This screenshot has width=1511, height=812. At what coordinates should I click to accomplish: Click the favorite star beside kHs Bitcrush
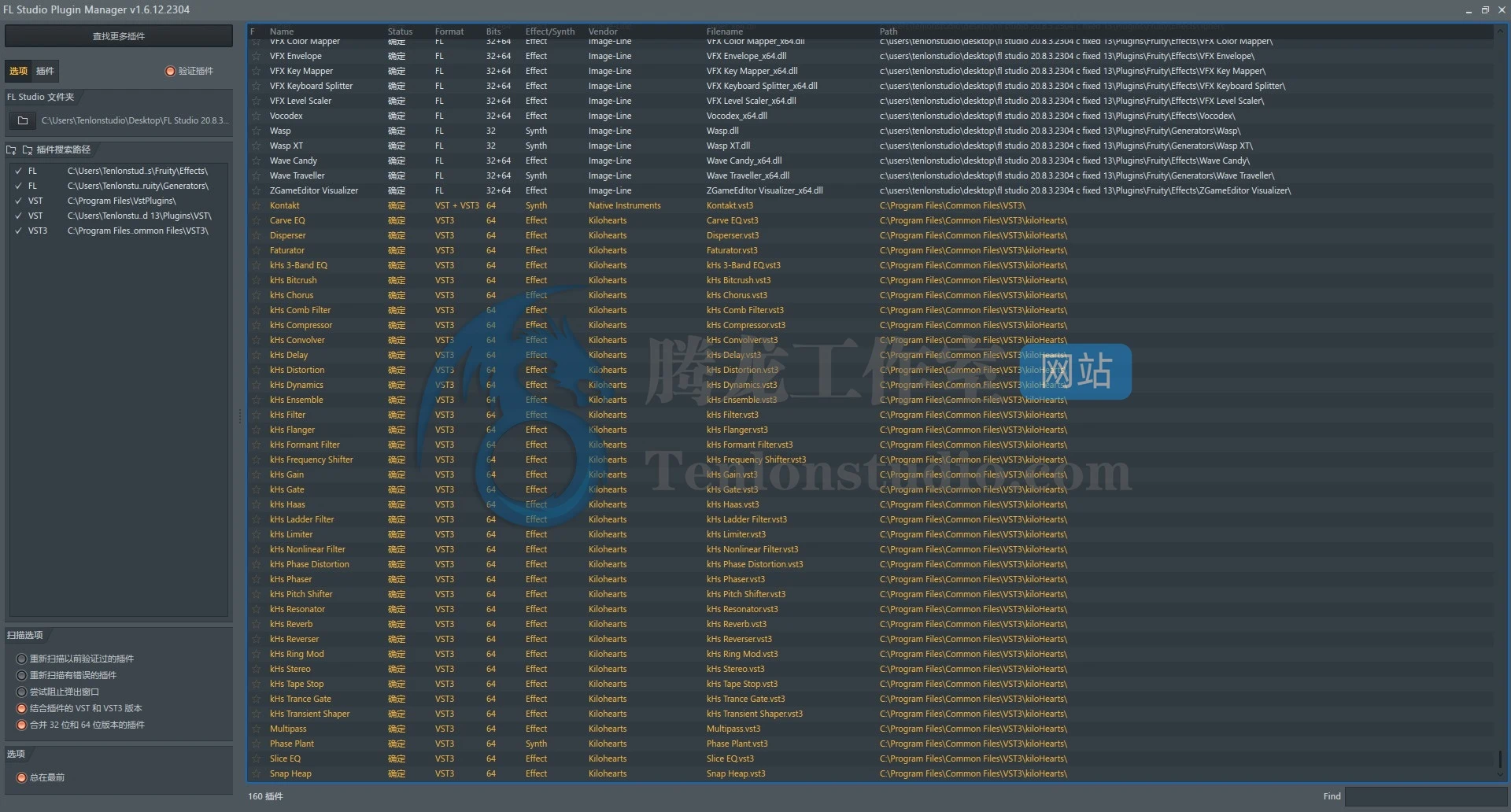coord(256,280)
